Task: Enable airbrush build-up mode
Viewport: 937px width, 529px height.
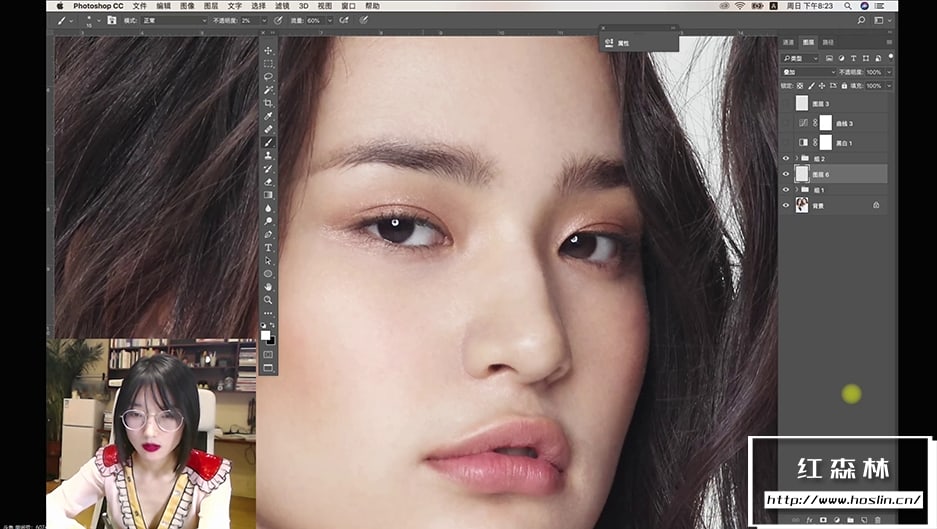Action: click(x=344, y=20)
